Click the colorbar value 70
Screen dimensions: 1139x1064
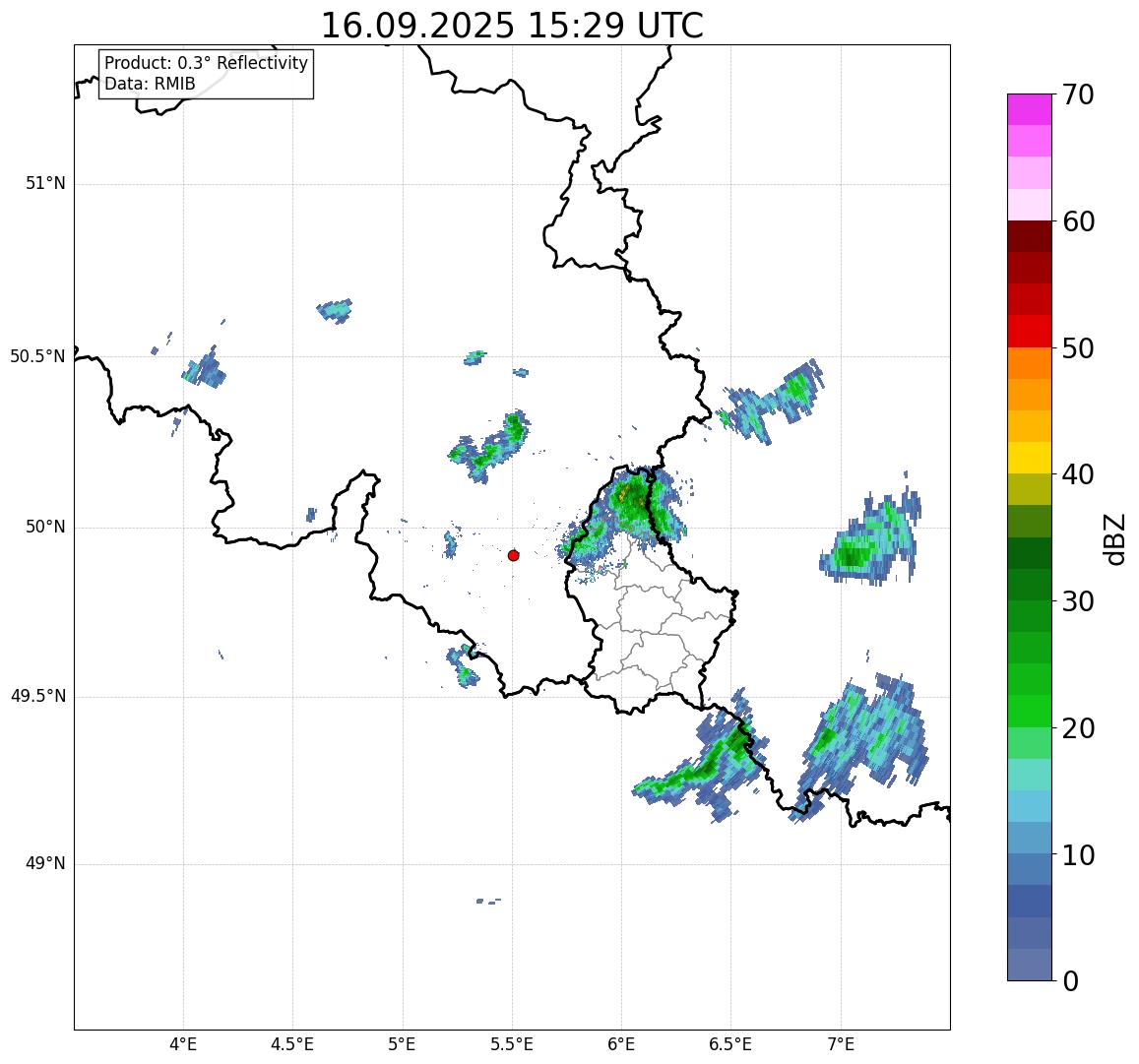(1078, 94)
